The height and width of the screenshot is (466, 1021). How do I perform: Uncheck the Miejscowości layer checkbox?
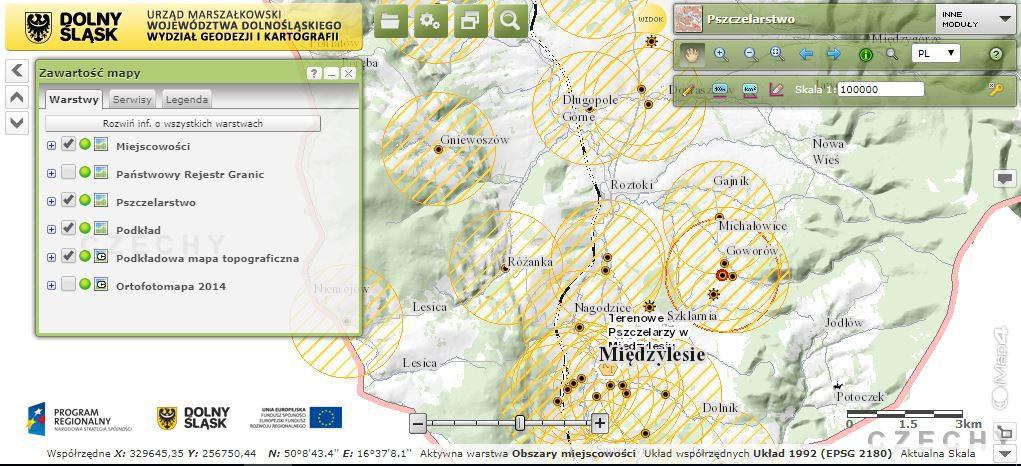[x=68, y=144]
